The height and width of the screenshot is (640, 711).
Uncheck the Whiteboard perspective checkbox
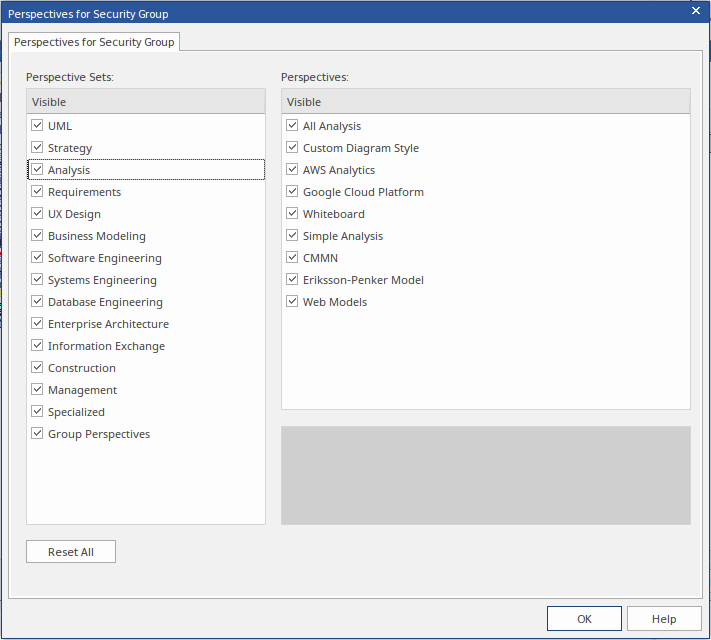(292, 214)
